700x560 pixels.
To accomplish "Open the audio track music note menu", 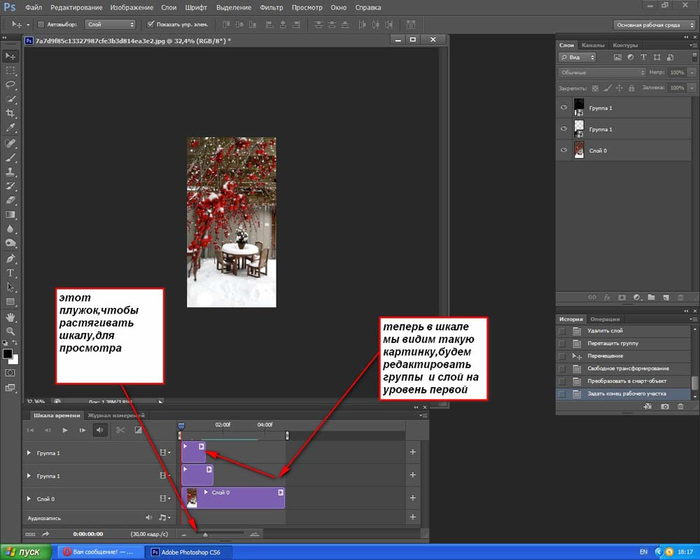I will (x=164, y=518).
